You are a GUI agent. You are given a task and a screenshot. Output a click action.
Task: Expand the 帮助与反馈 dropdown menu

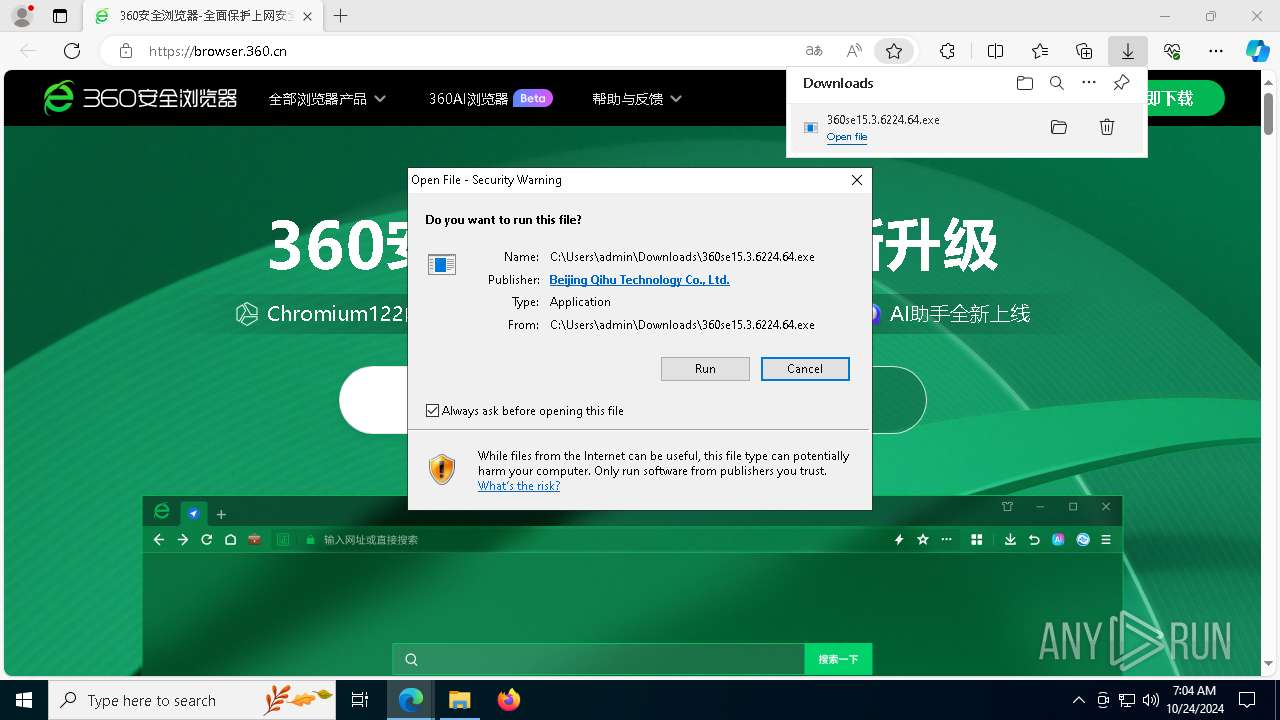pyautogui.click(x=637, y=99)
